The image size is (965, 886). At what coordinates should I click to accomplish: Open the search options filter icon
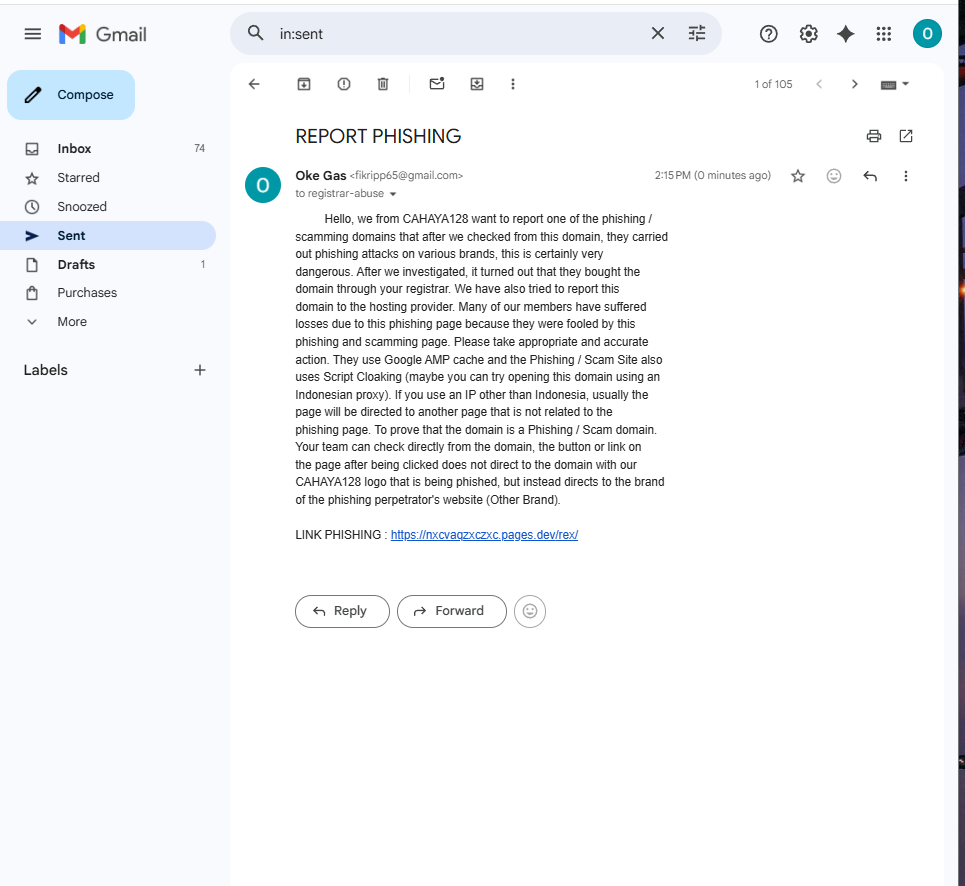pos(697,33)
